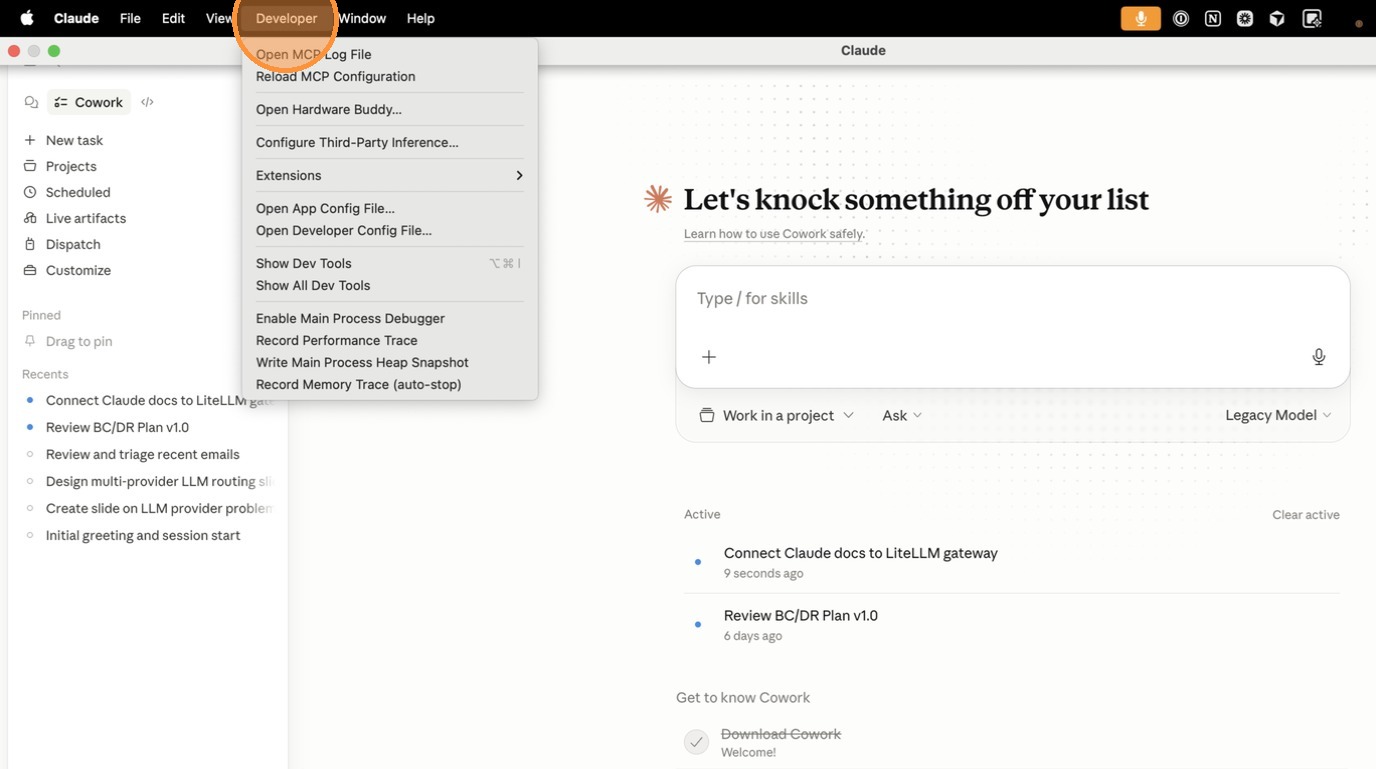Click the plus attachment icon in prompt box
The width and height of the screenshot is (1376, 769).
pyautogui.click(x=709, y=357)
